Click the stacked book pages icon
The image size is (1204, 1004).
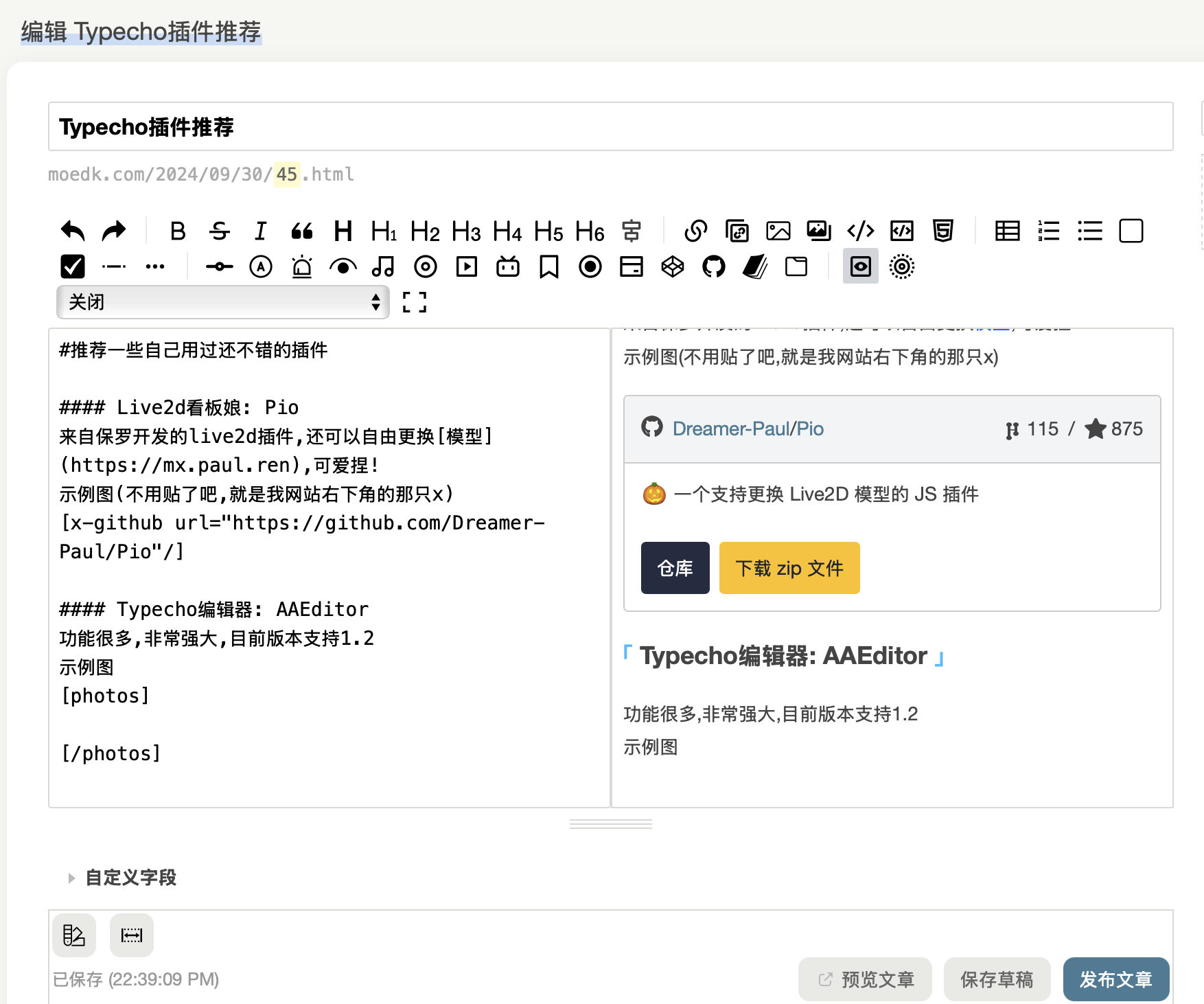pyautogui.click(x=755, y=266)
